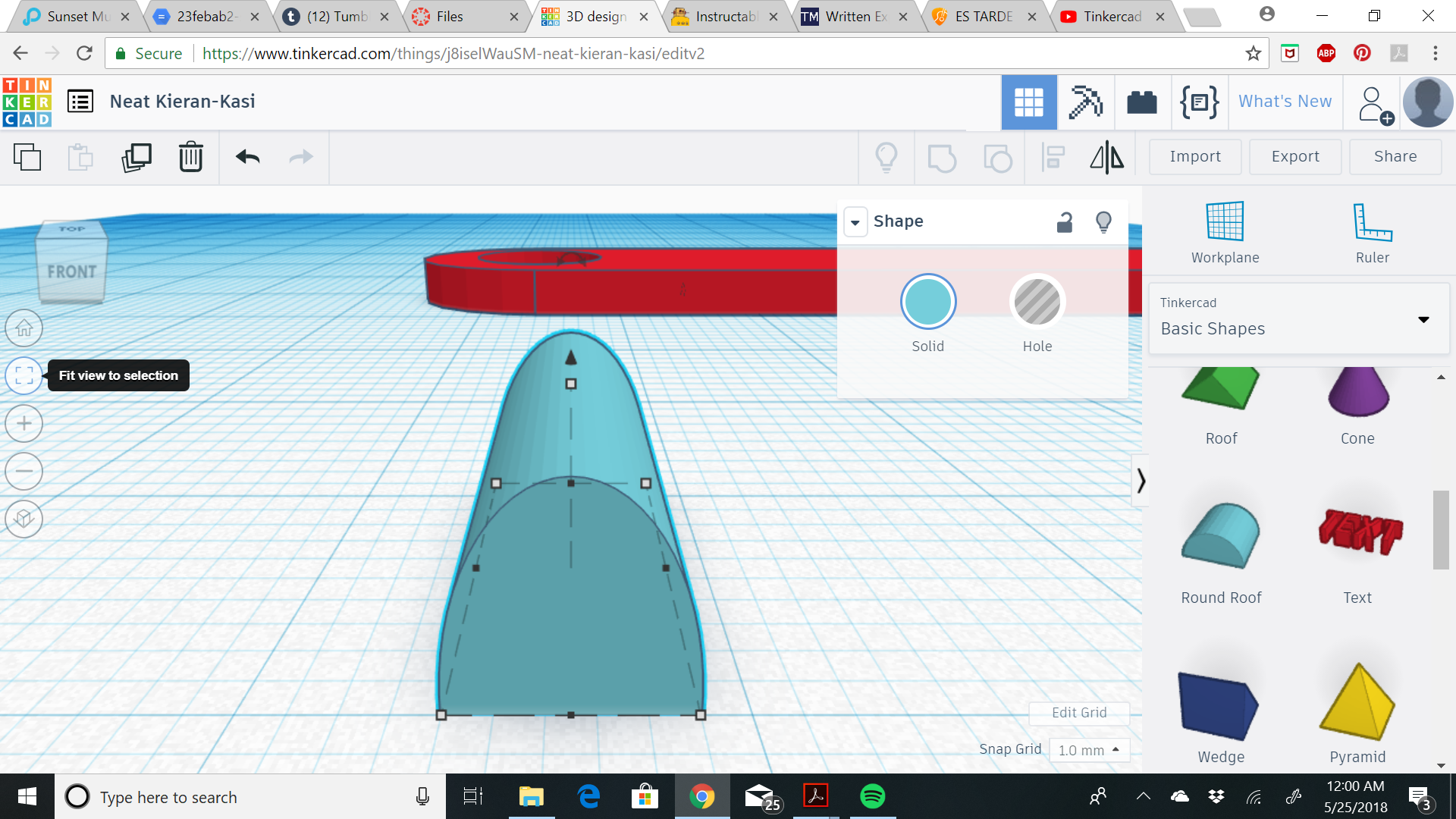Click the Tinkercad logo
The image size is (1456, 819).
click(27, 102)
